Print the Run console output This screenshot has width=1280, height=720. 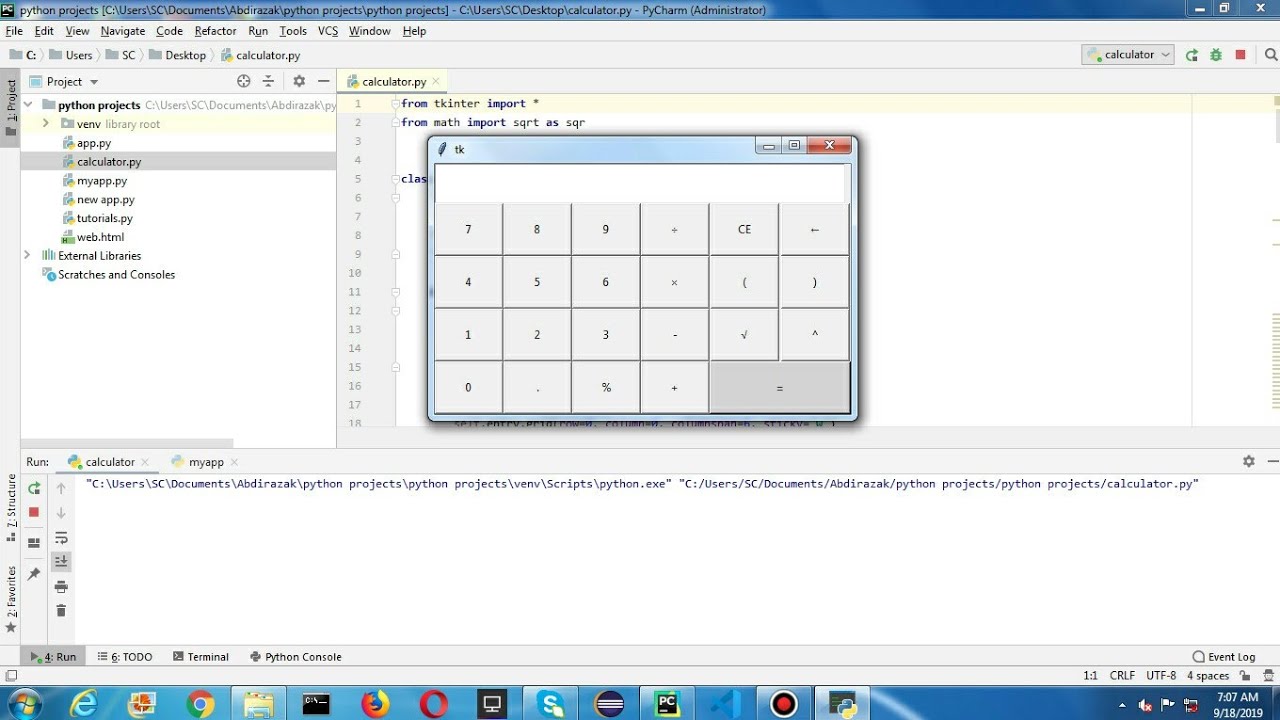(x=61, y=587)
